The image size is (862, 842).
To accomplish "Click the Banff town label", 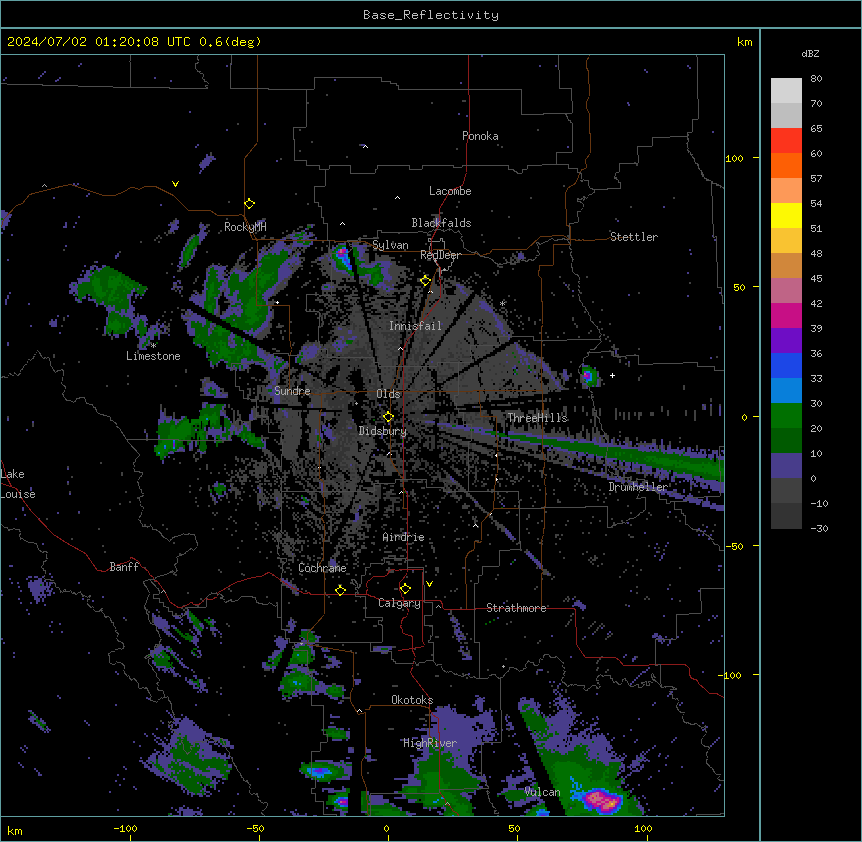I will click(124, 567).
